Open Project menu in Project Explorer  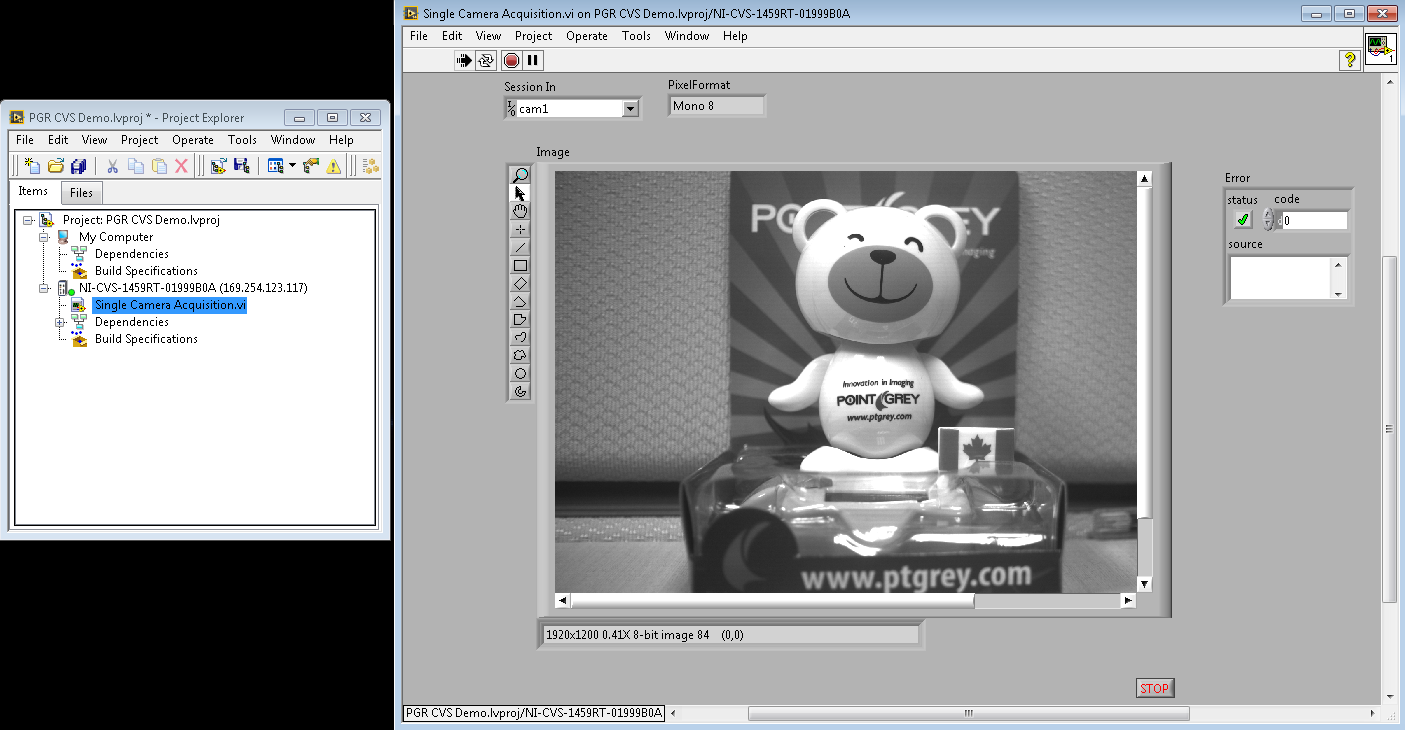[140, 140]
